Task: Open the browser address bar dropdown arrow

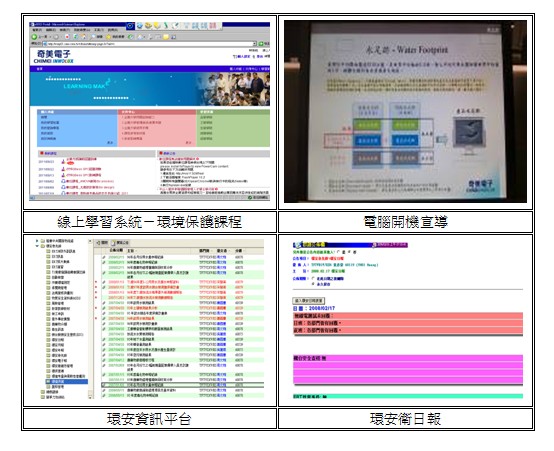Action: click(255, 43)
